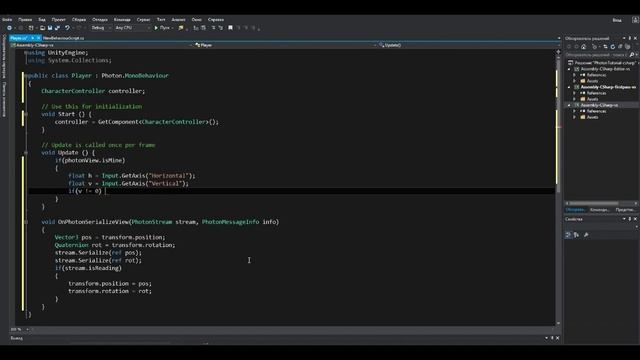Image resolution: width=640 pixels, height=360 pixels.
Task: Click Collapse All in Solution Explorer toolbar
Action: (620, 47)
